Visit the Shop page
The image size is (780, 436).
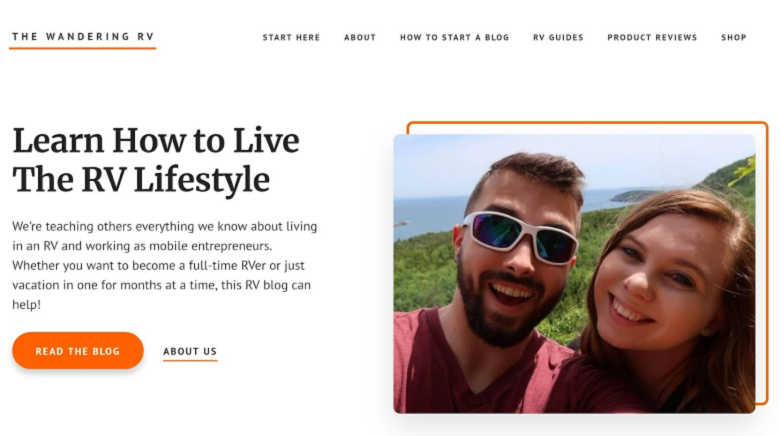click(734, 38)
